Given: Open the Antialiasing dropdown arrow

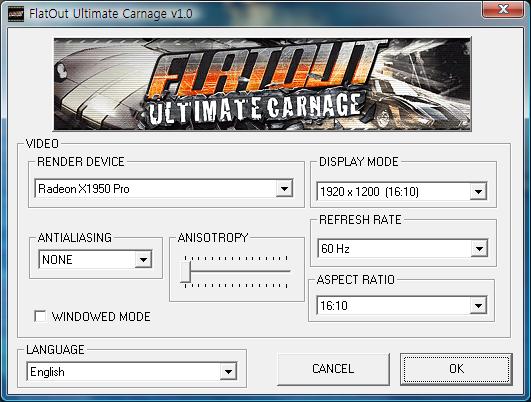Looking at the screenshot, I should click(x=143, y=260).
